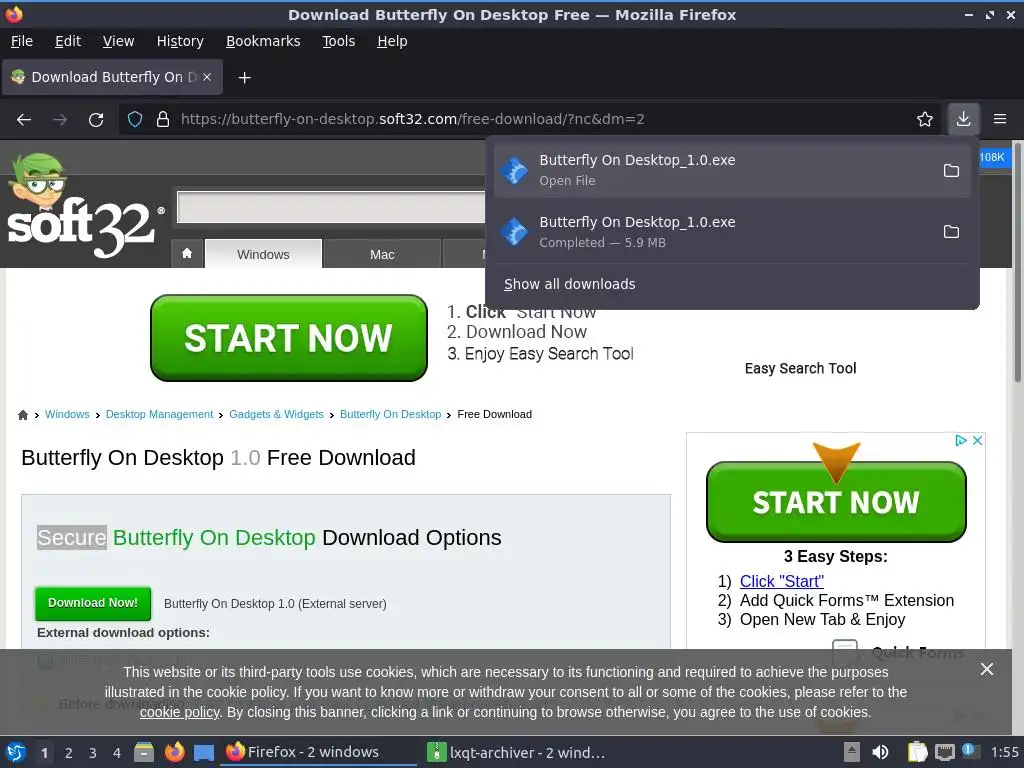This screenshot has width=1024, height=768.
Task: Show first Butterfly download in folder
Action: 952,170
